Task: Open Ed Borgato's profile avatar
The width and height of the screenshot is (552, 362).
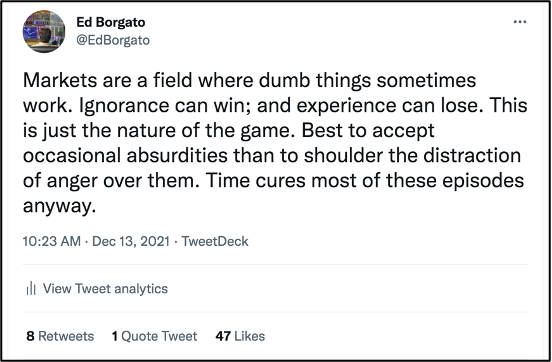Action: click(44, 31)
